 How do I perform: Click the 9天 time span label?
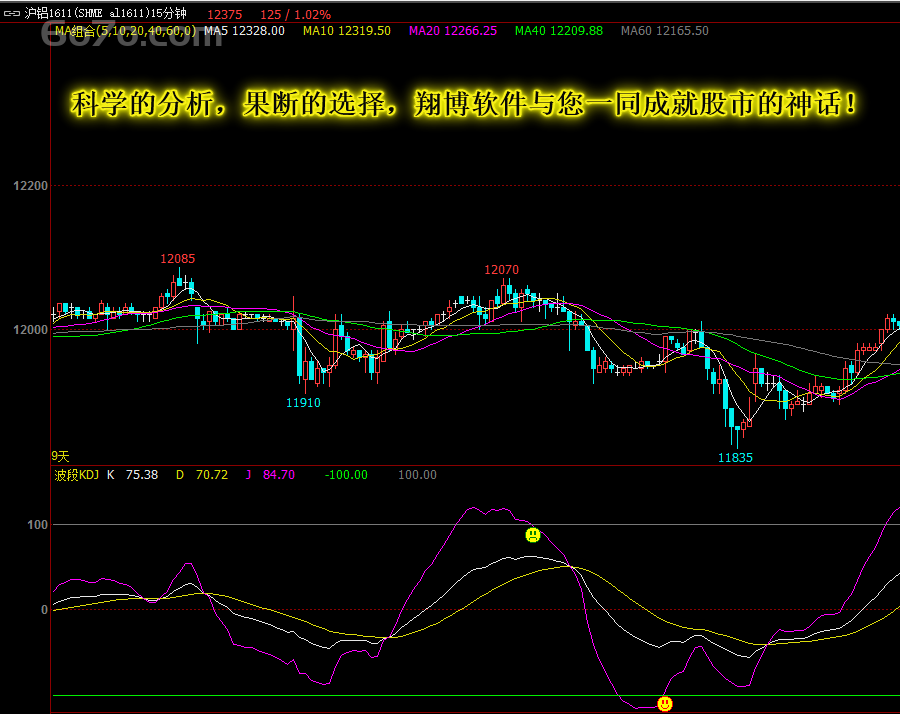61,456
